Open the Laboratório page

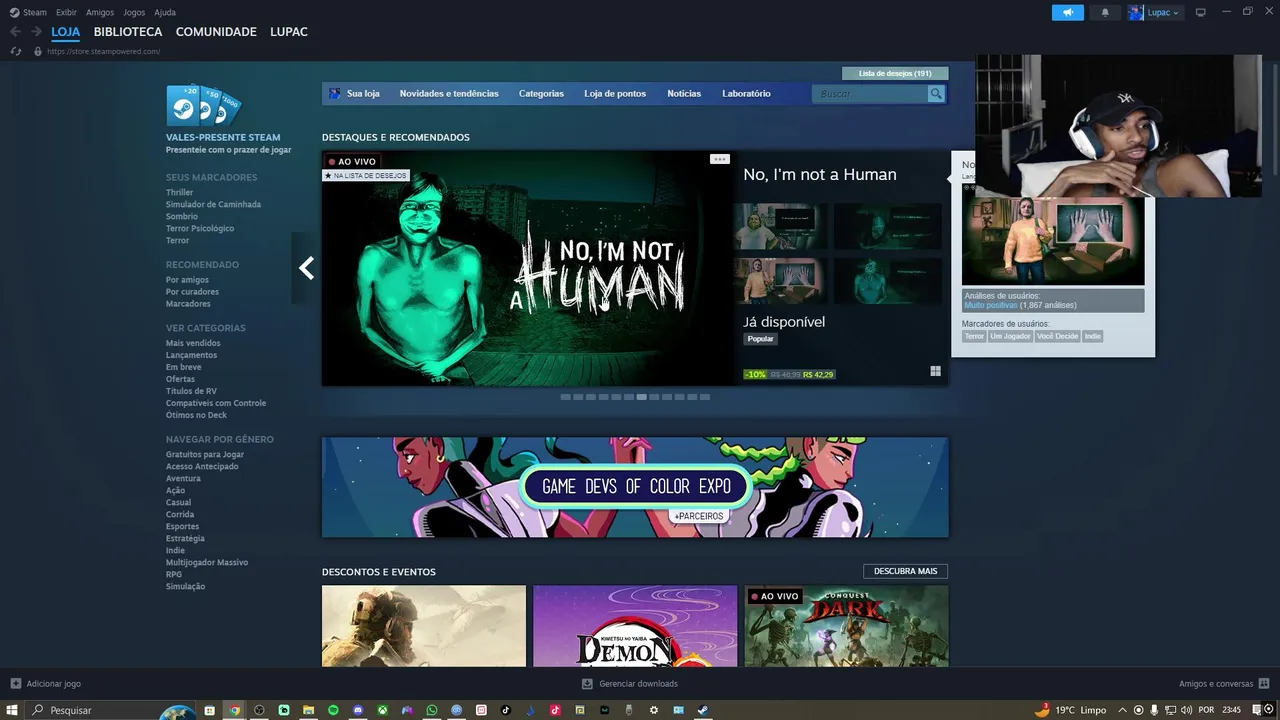pyautogui.click(x=746, y=93)
